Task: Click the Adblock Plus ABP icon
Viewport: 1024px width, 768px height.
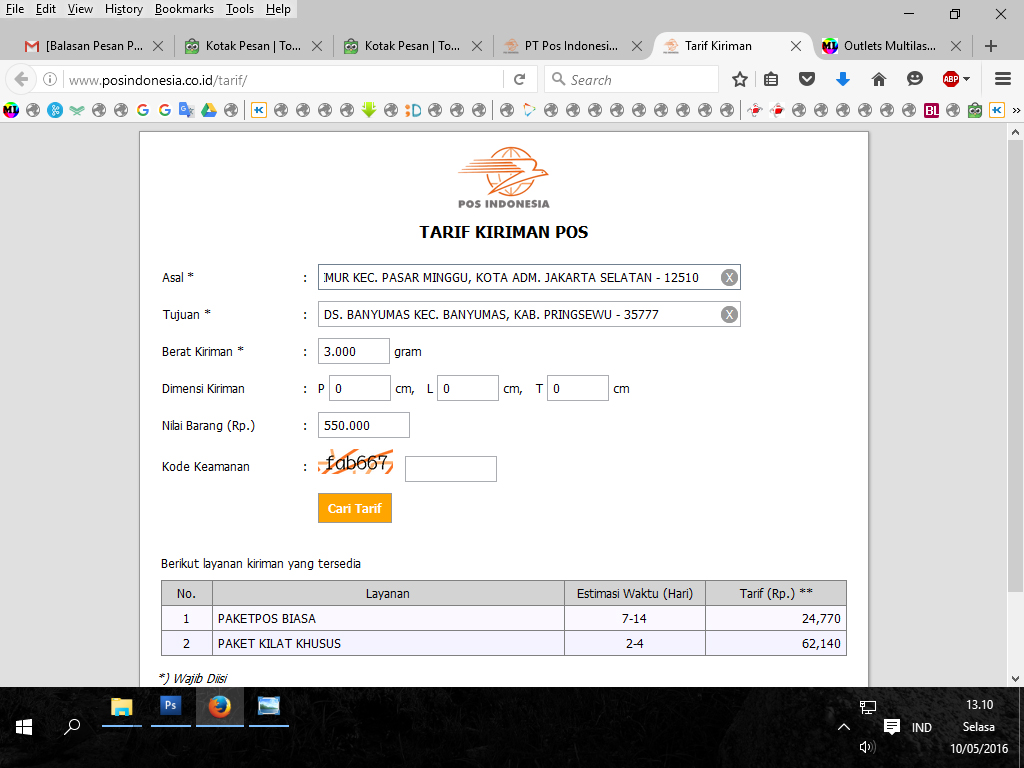Action: click(951, 79)
